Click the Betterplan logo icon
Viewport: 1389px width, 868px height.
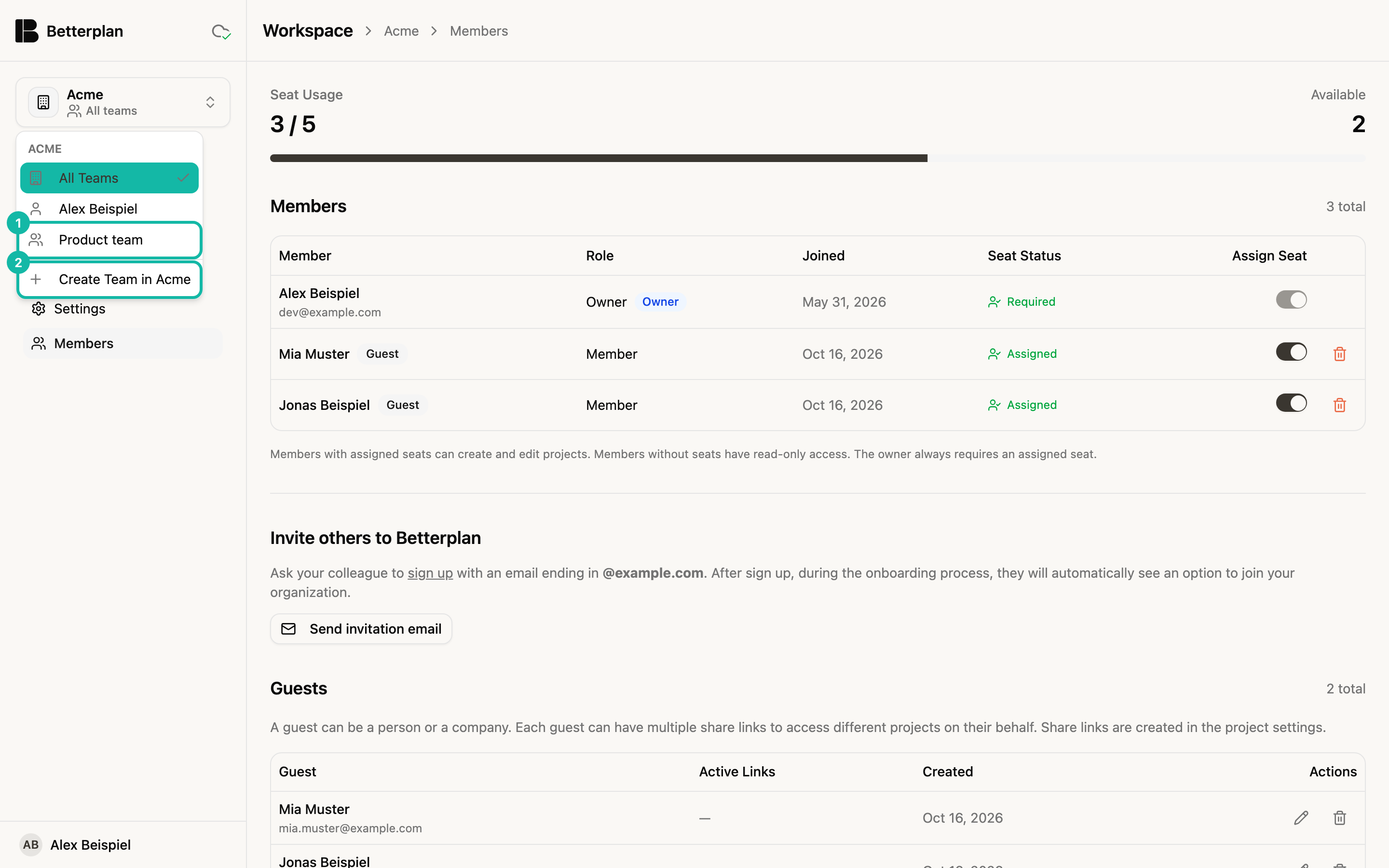click(27, 31)
